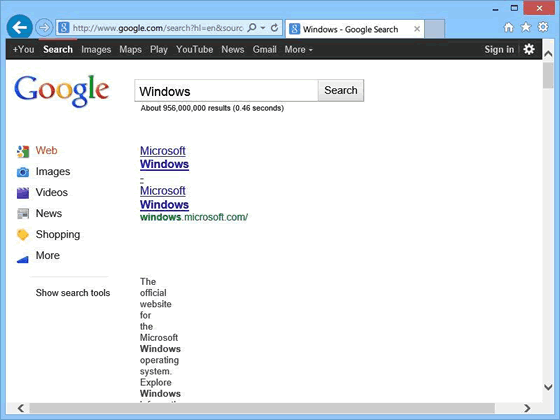Viewport: 560px width, 420px height.
Task: Click the horizontal scrollbar thumb
Action: 262,408
